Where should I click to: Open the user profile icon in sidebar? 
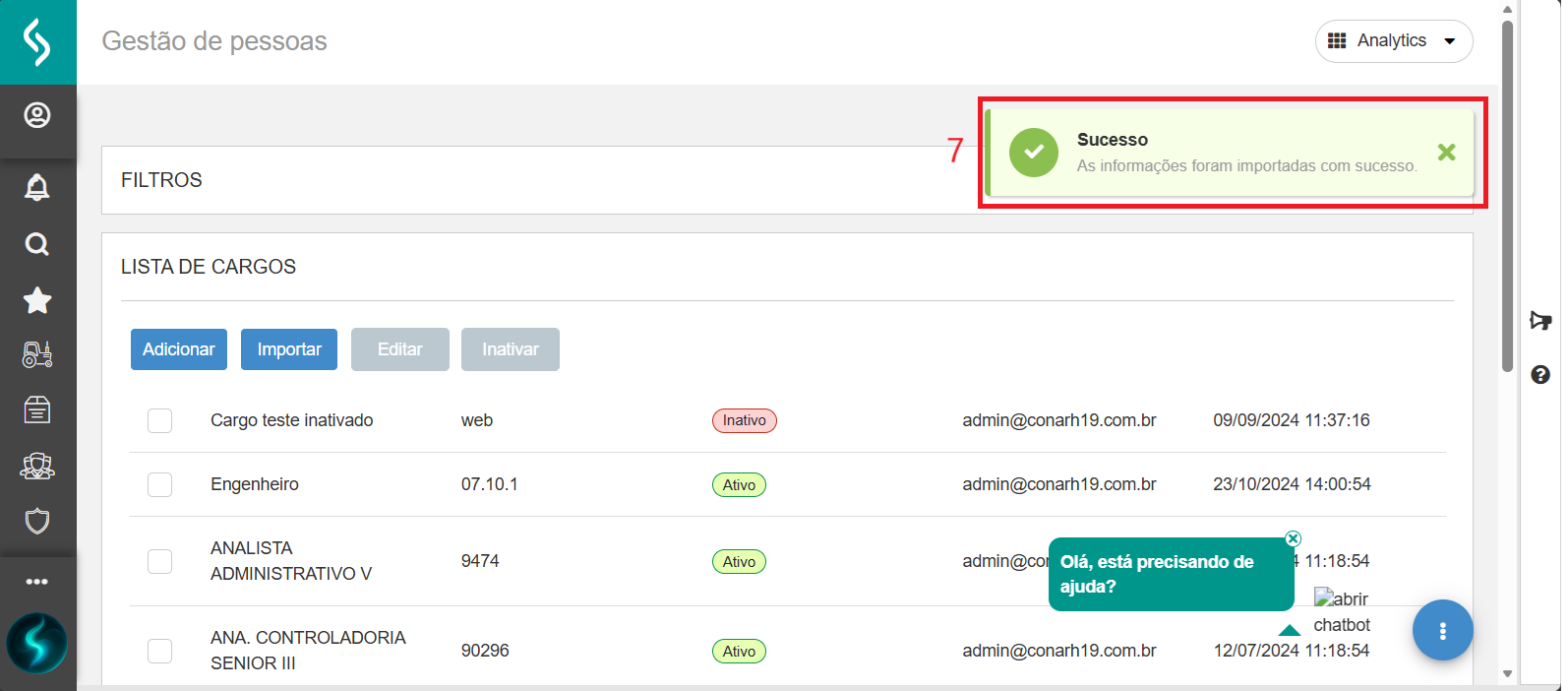(x=37, y=116)
